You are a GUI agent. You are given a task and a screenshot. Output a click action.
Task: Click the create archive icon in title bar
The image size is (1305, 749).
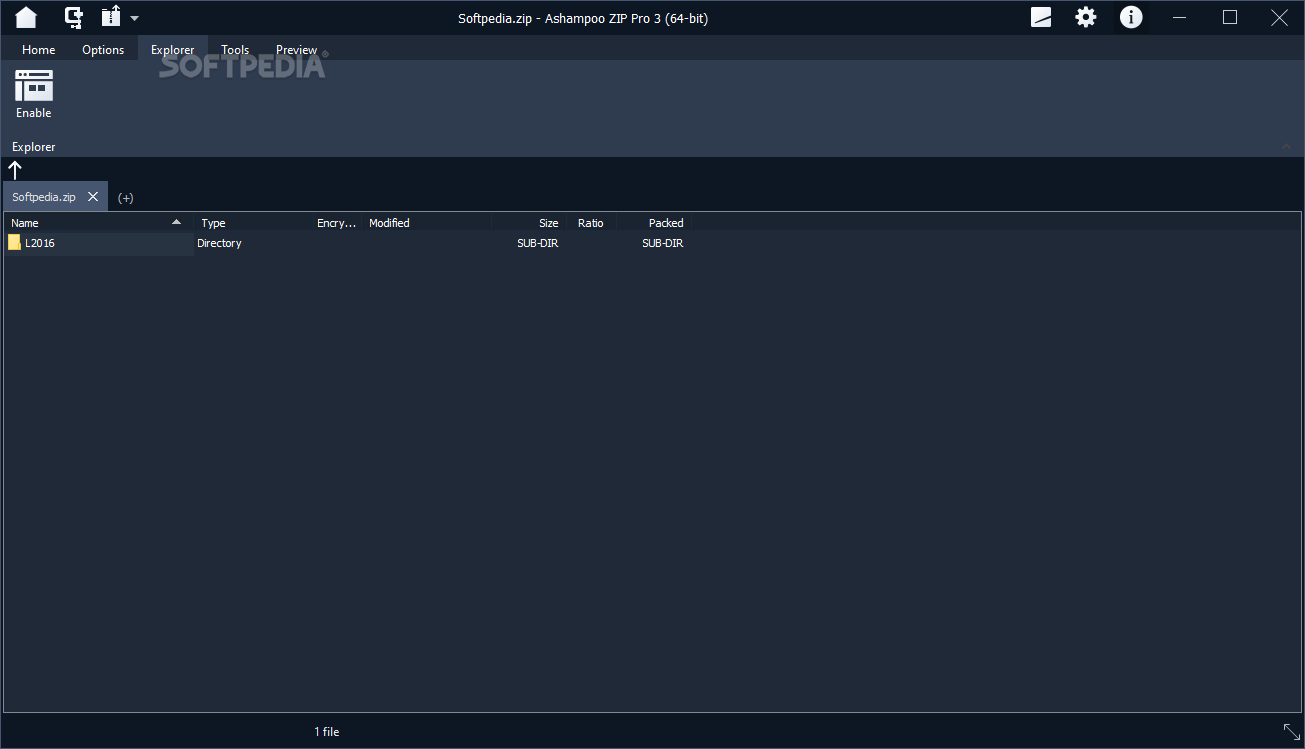point(73,17)
